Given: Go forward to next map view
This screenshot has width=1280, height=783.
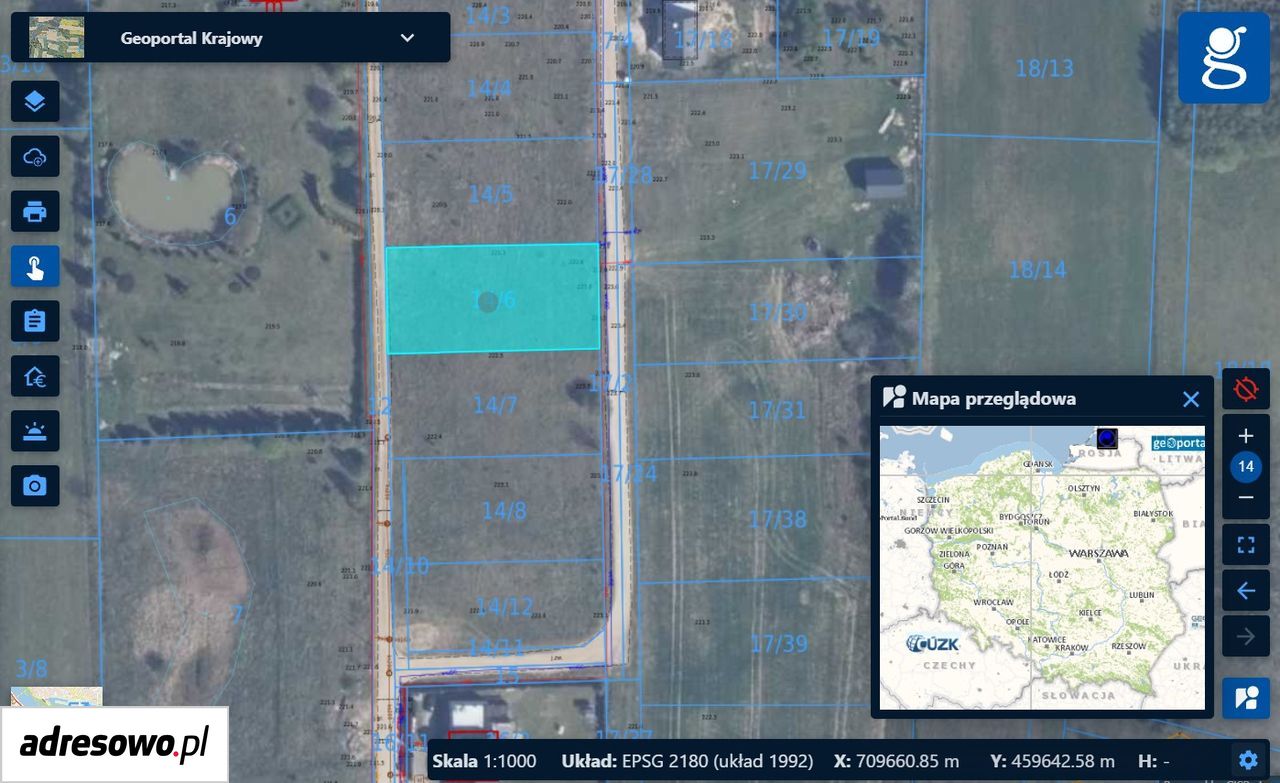Looking at the screenshot, I should coord(1246,637).
